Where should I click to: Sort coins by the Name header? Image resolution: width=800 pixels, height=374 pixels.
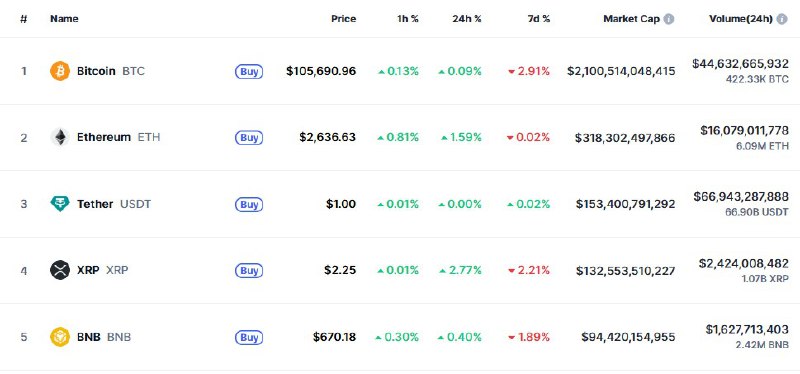click(x=64, y=19)
